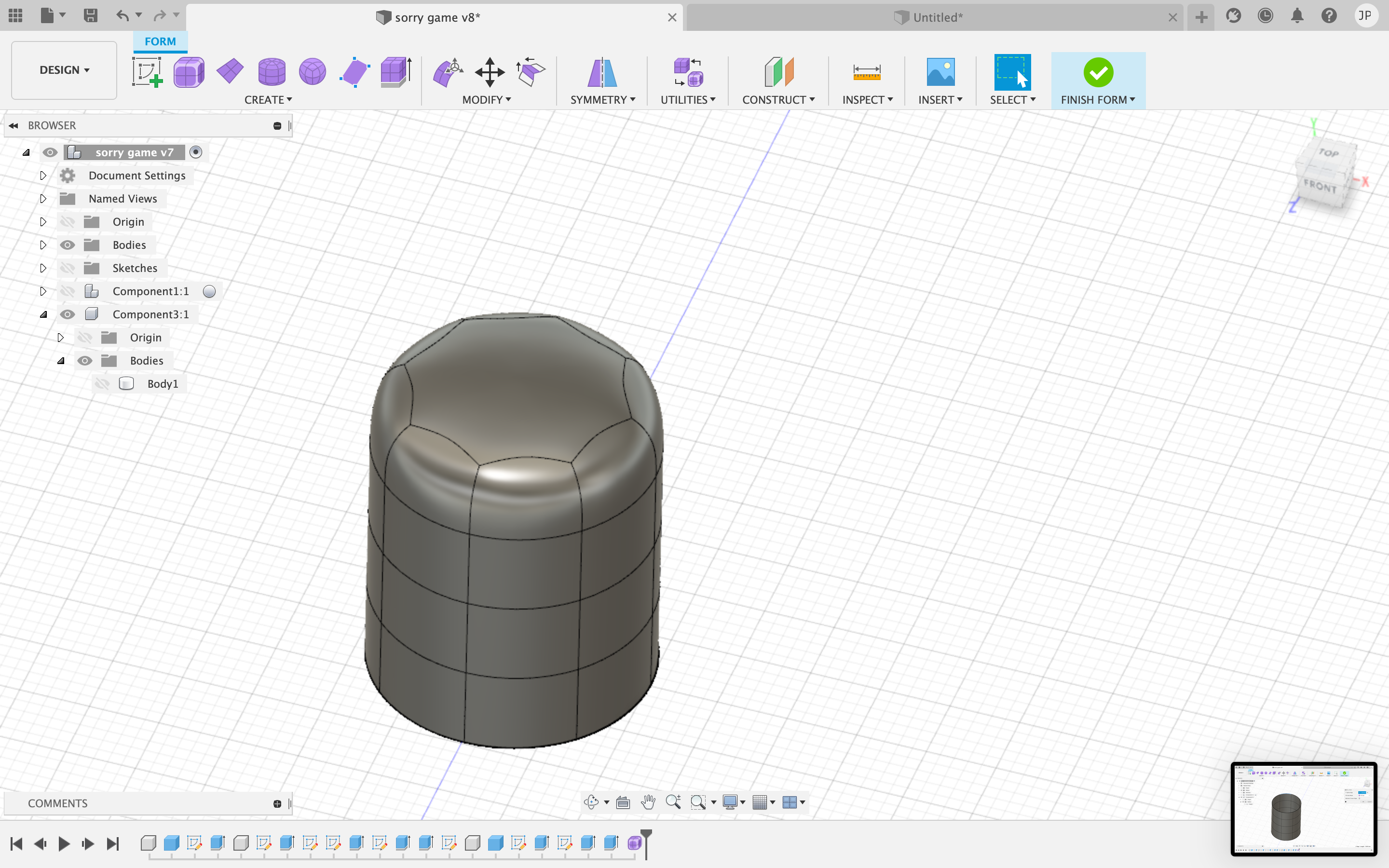Open the SYMMETRY dropdown menu
The width and height of the screenshot is (1389, 868).
[603, 100]
